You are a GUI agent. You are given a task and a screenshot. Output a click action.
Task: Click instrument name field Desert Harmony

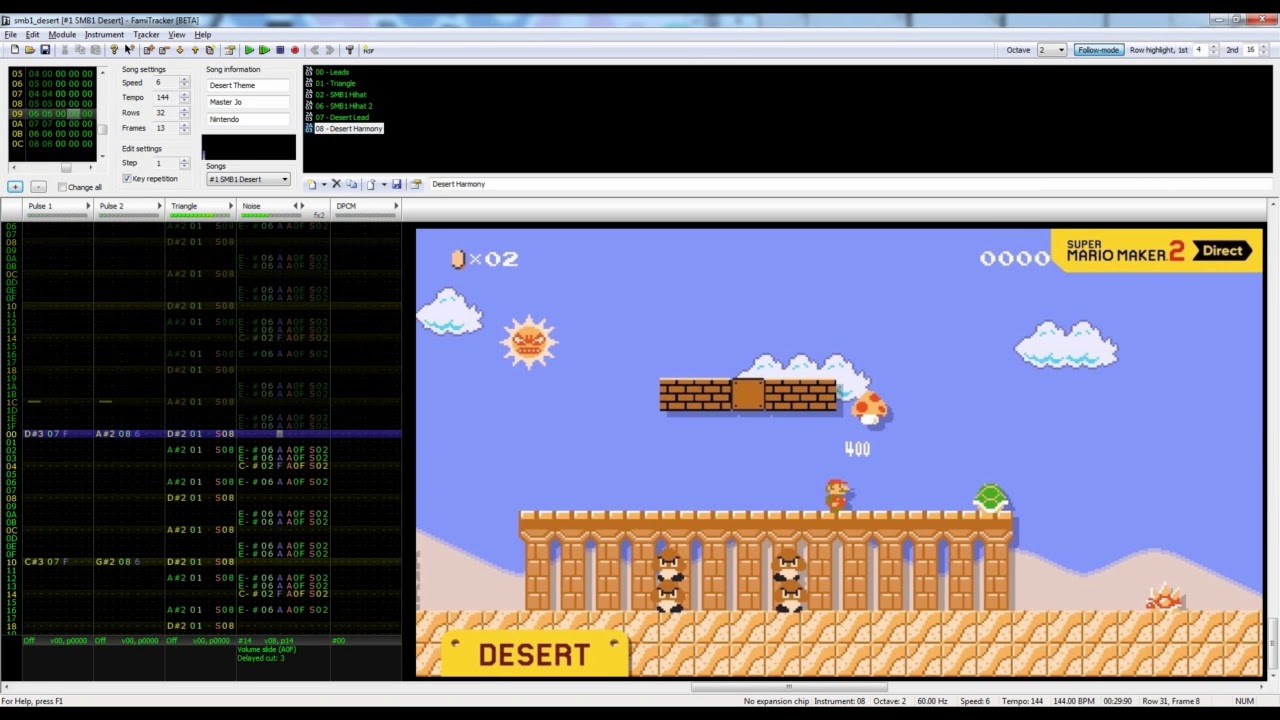coord(850,184)
